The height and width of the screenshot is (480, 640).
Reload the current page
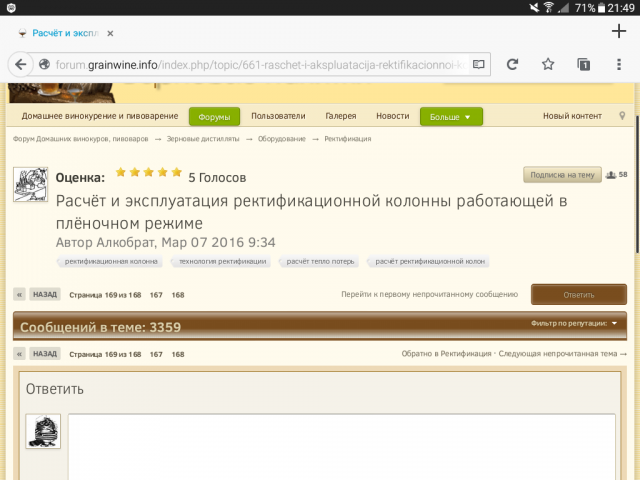(x=512, y=65)
